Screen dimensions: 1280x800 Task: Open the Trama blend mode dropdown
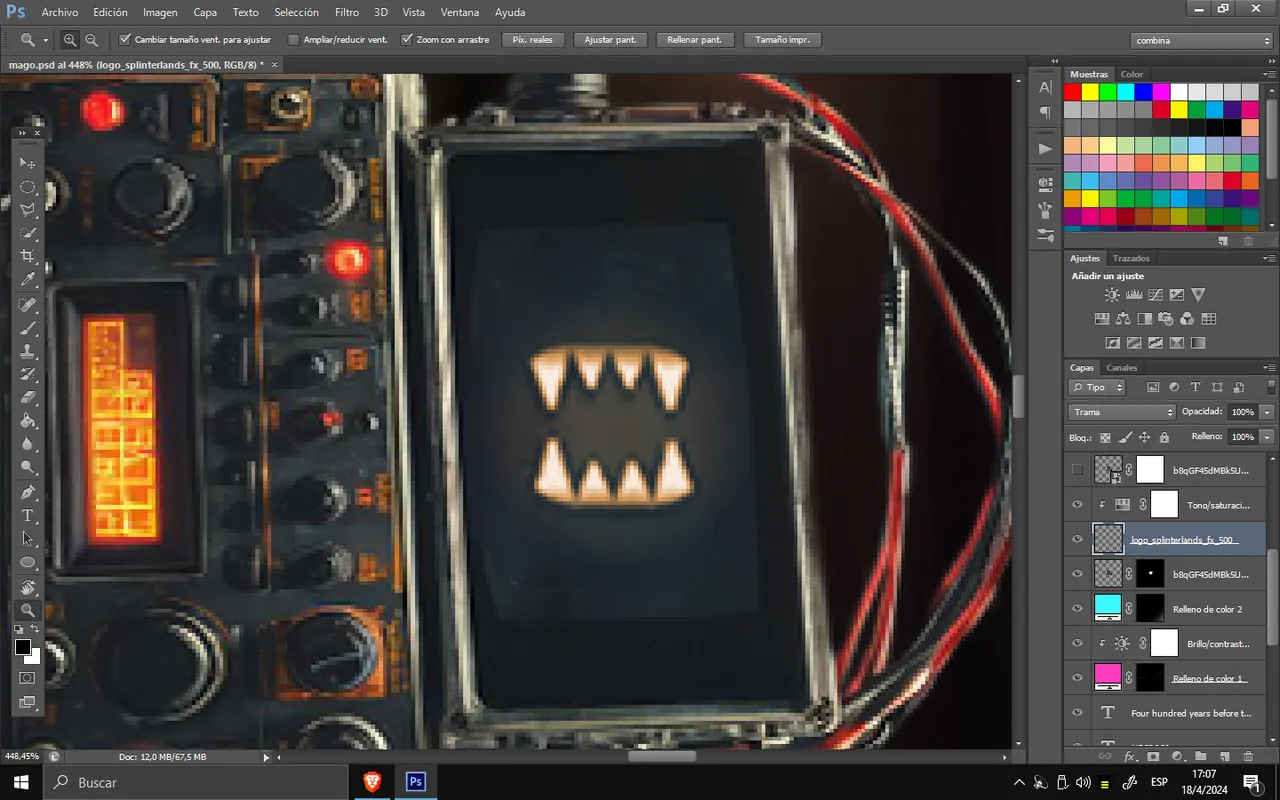click(1122, 412)
